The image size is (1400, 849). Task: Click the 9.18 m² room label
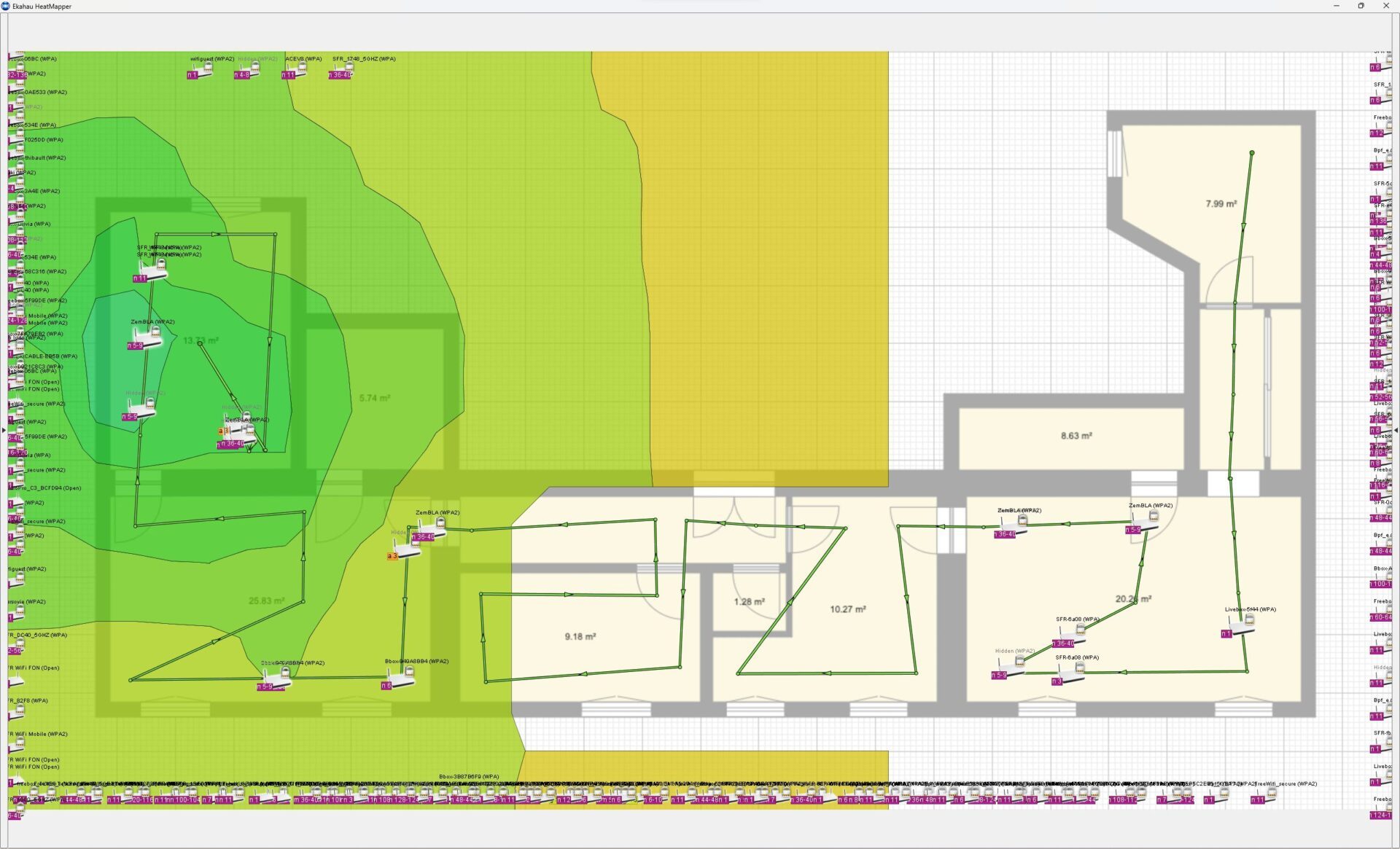[x=580, y=637]
